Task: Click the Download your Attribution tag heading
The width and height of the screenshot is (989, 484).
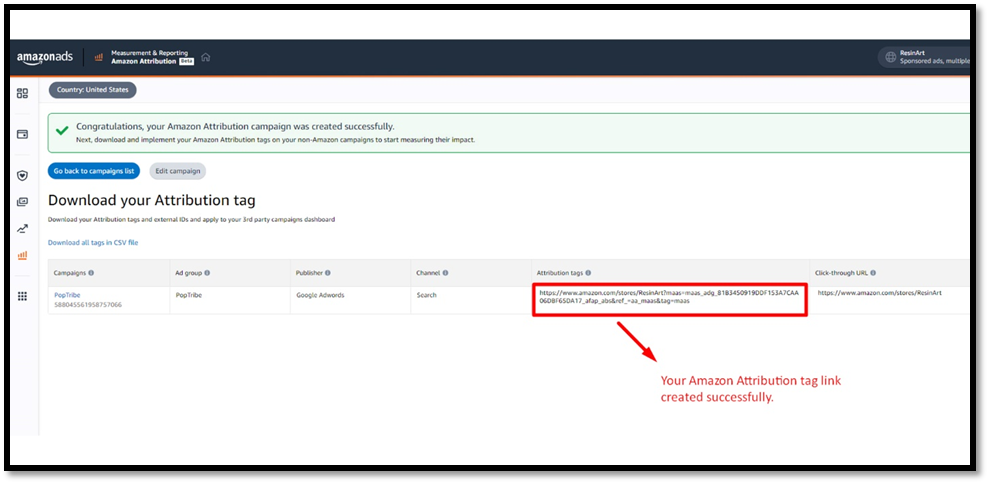Action: coord(152,201)
